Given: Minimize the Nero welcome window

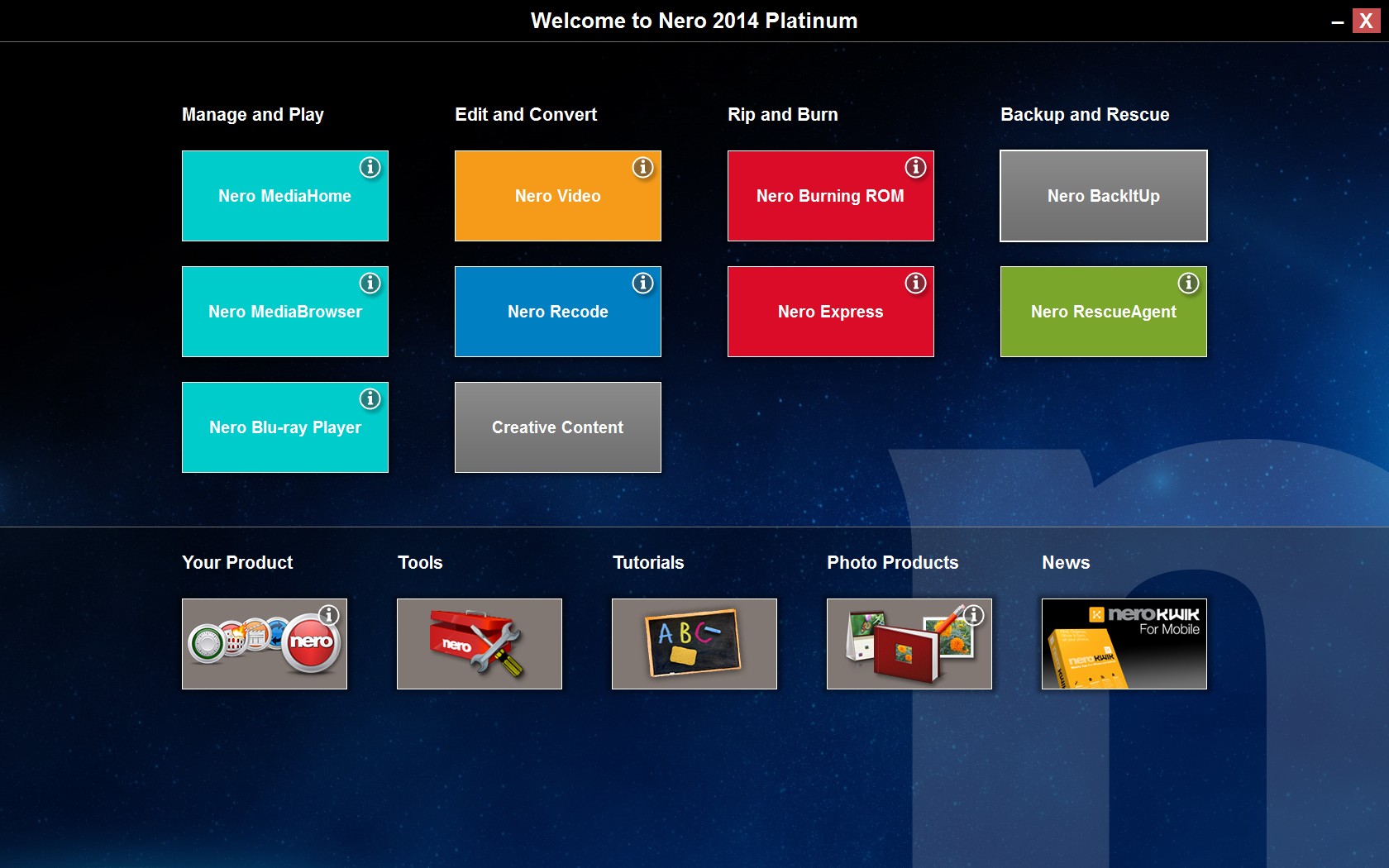Looking at the screenshot, I should [1337, 22].
